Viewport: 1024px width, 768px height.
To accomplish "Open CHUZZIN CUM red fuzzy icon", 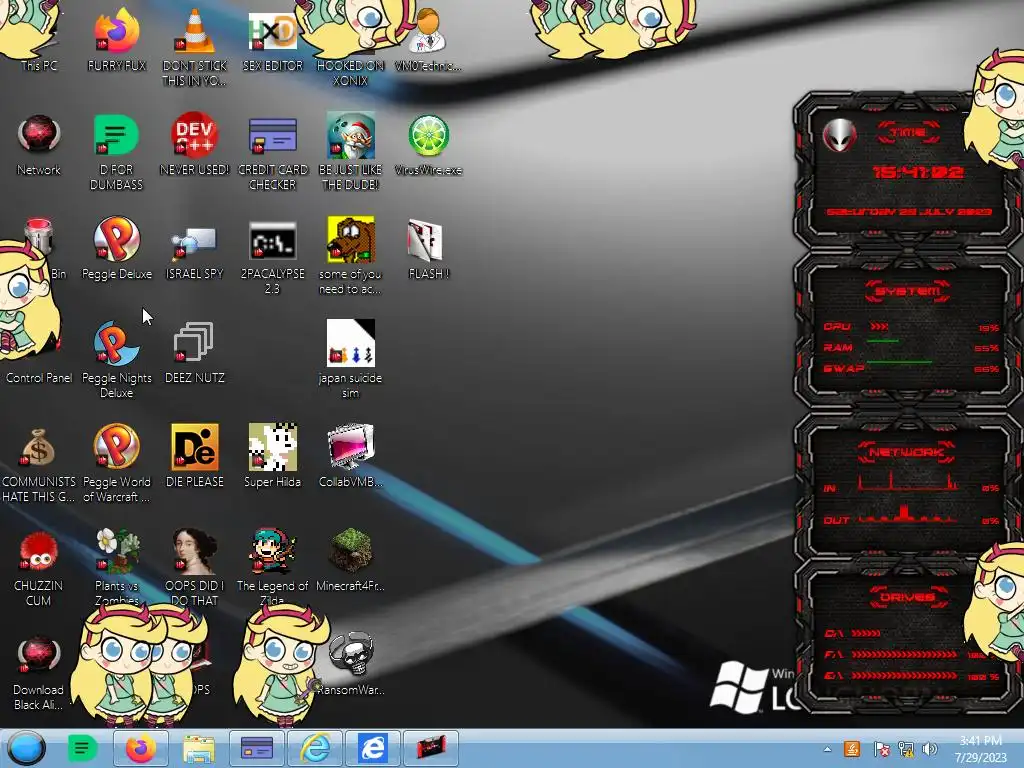I will (39, 568).
